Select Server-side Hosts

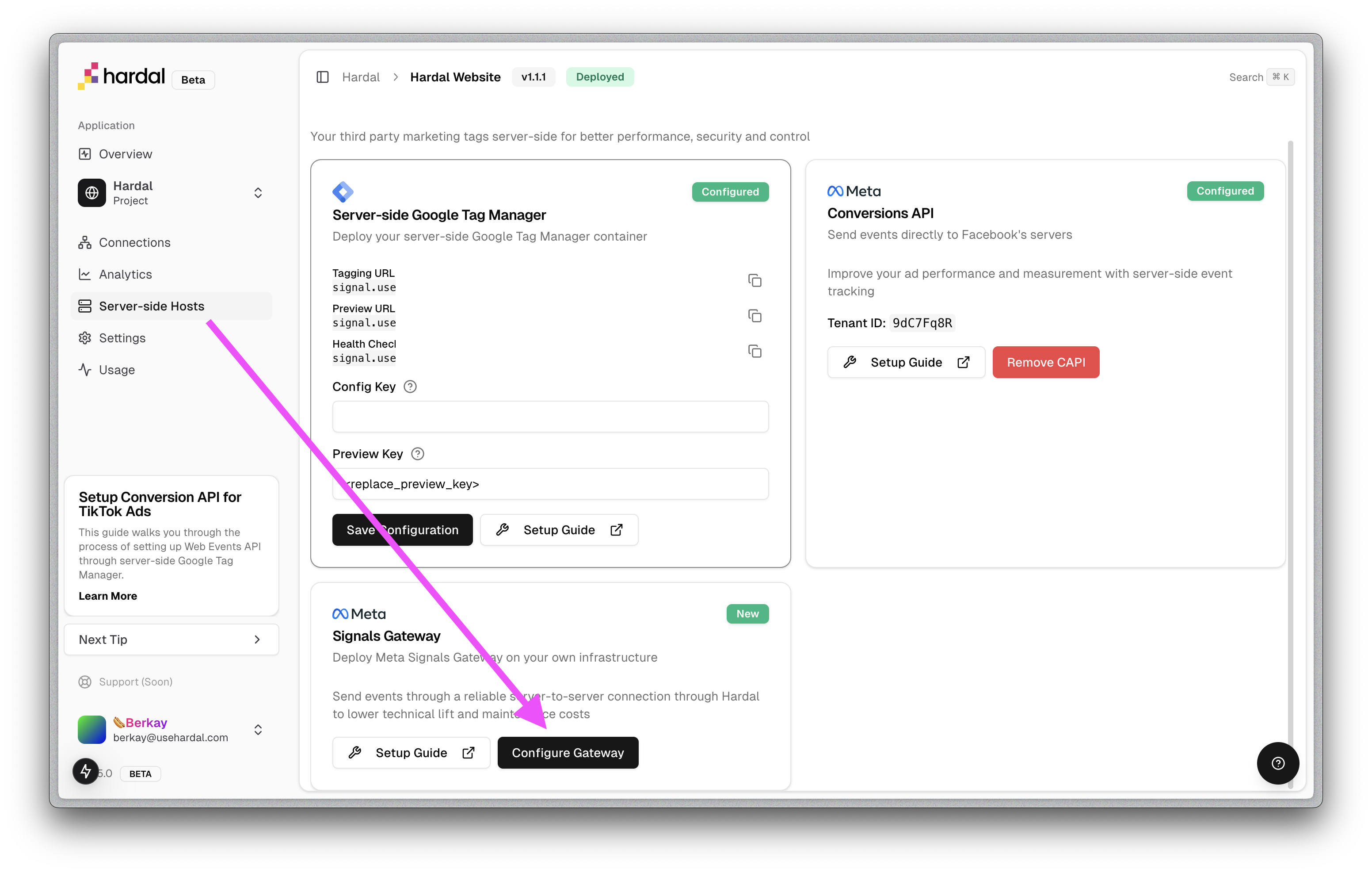(171, 306)
